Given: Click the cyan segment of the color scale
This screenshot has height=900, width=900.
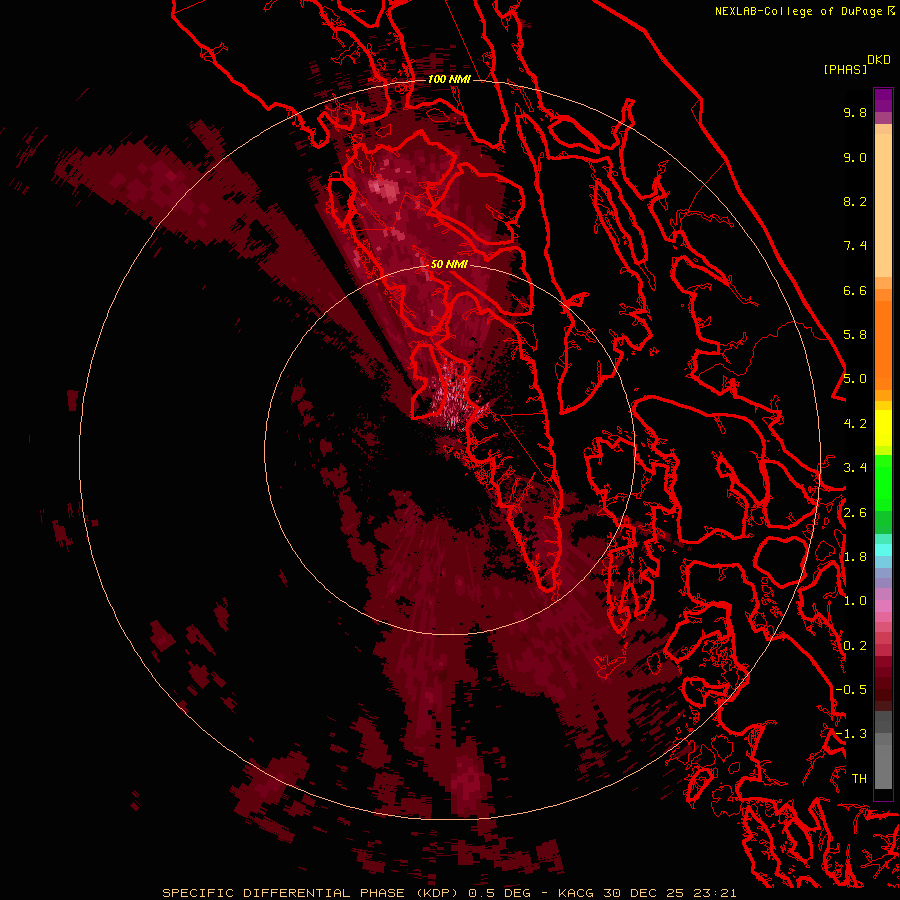Looking at the screenshot, I should click(x=883, y=549).
